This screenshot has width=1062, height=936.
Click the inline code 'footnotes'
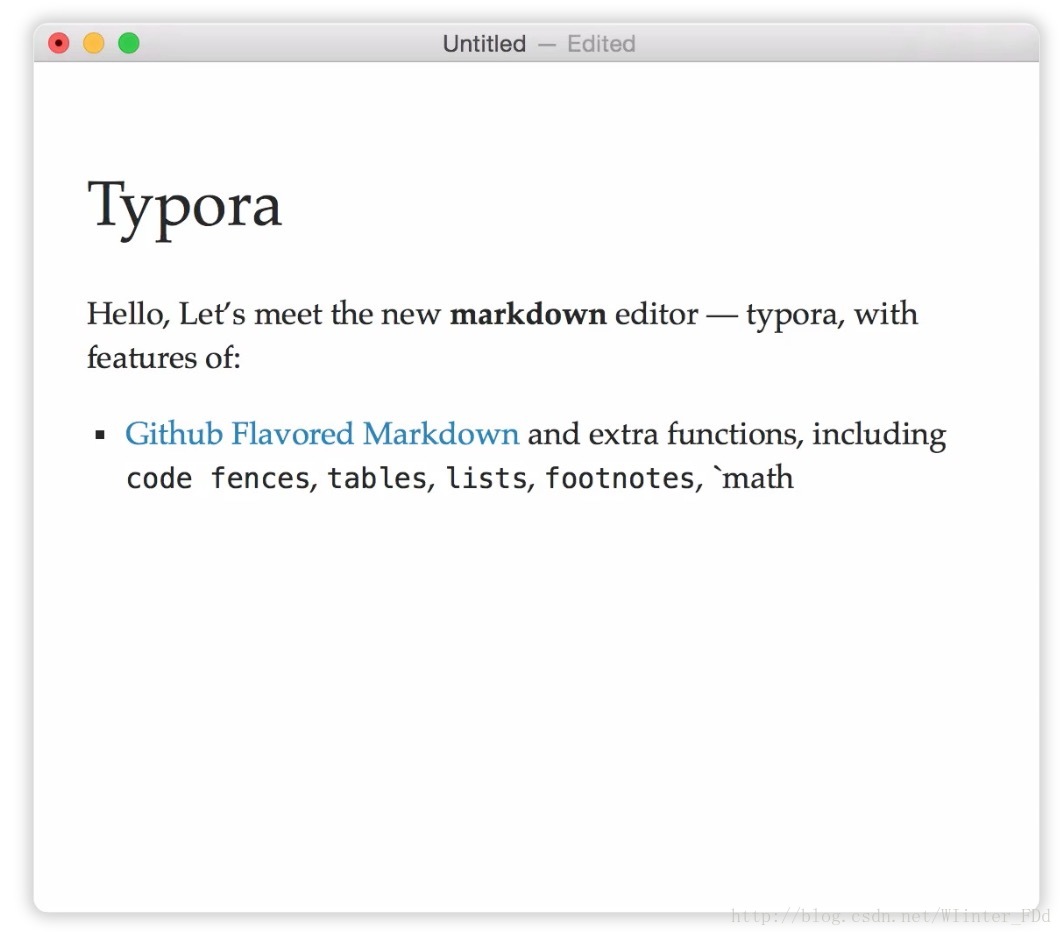620,478
